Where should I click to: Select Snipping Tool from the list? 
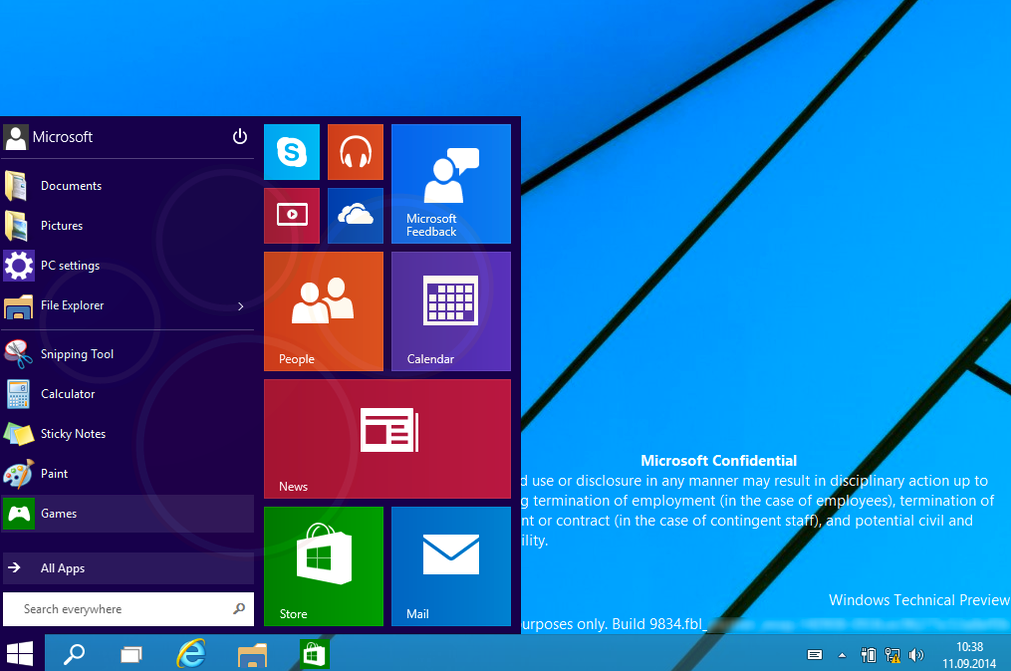pos(77,354)
